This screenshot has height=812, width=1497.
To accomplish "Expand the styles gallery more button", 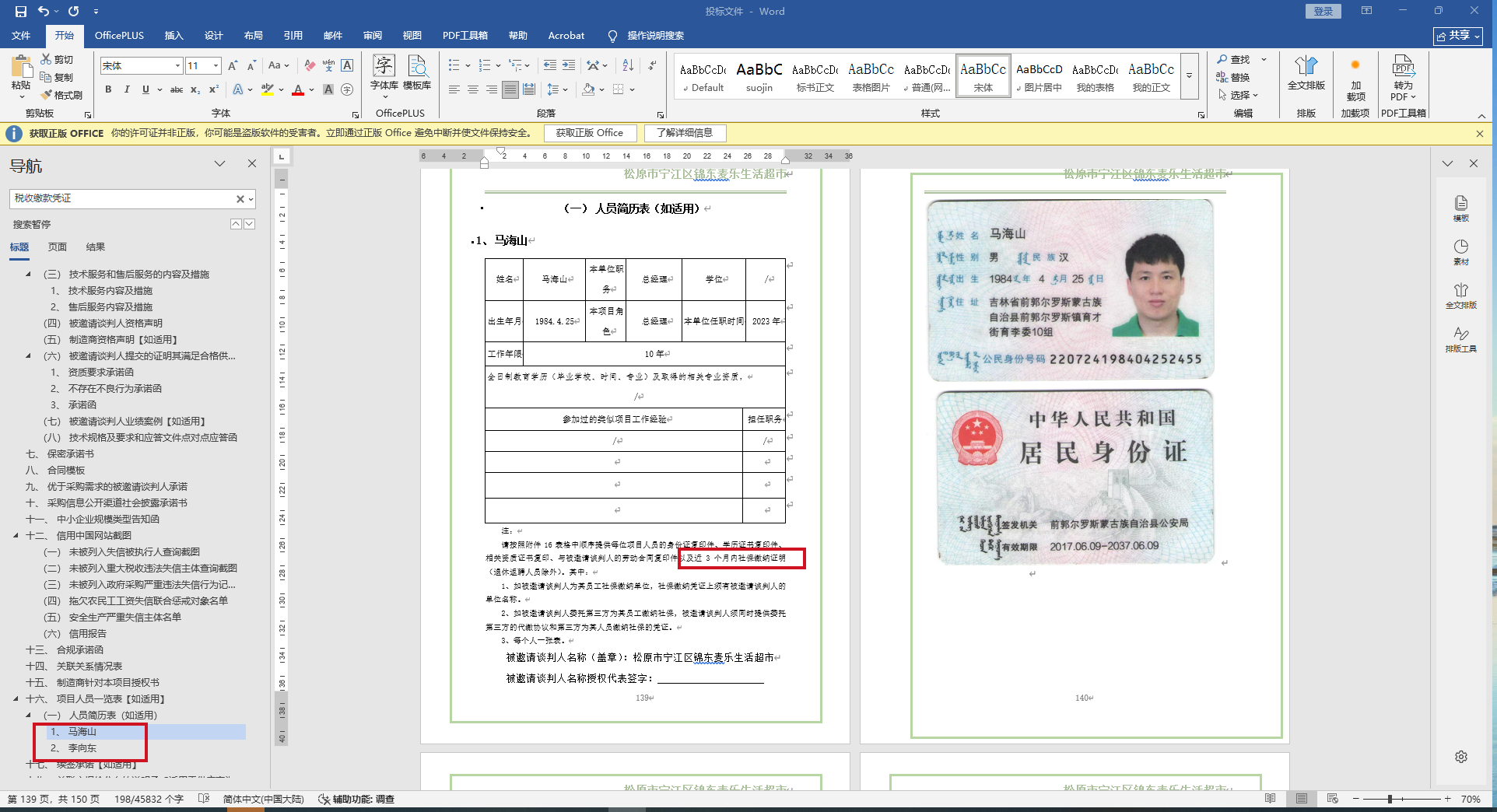I will [x=1189, y=76].
